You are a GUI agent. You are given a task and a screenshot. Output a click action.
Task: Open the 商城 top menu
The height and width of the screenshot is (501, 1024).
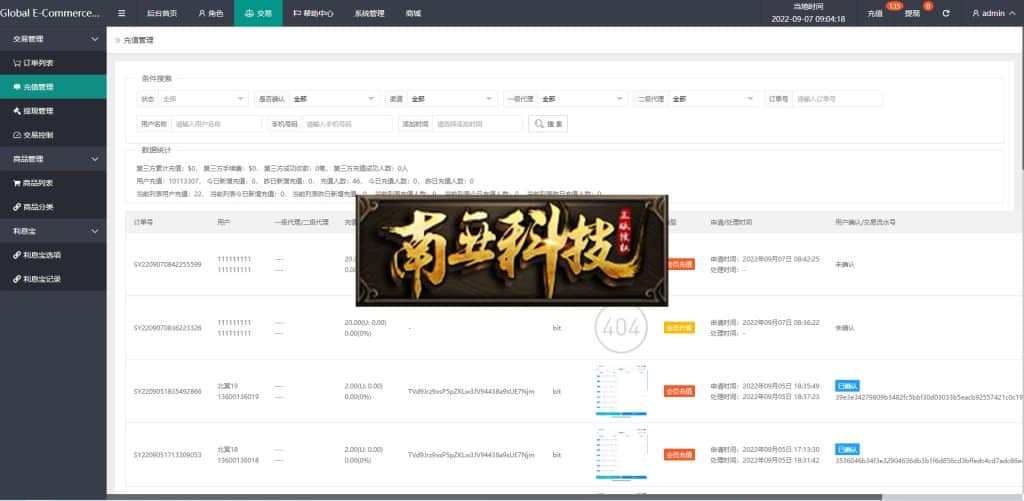pos(413,13)
